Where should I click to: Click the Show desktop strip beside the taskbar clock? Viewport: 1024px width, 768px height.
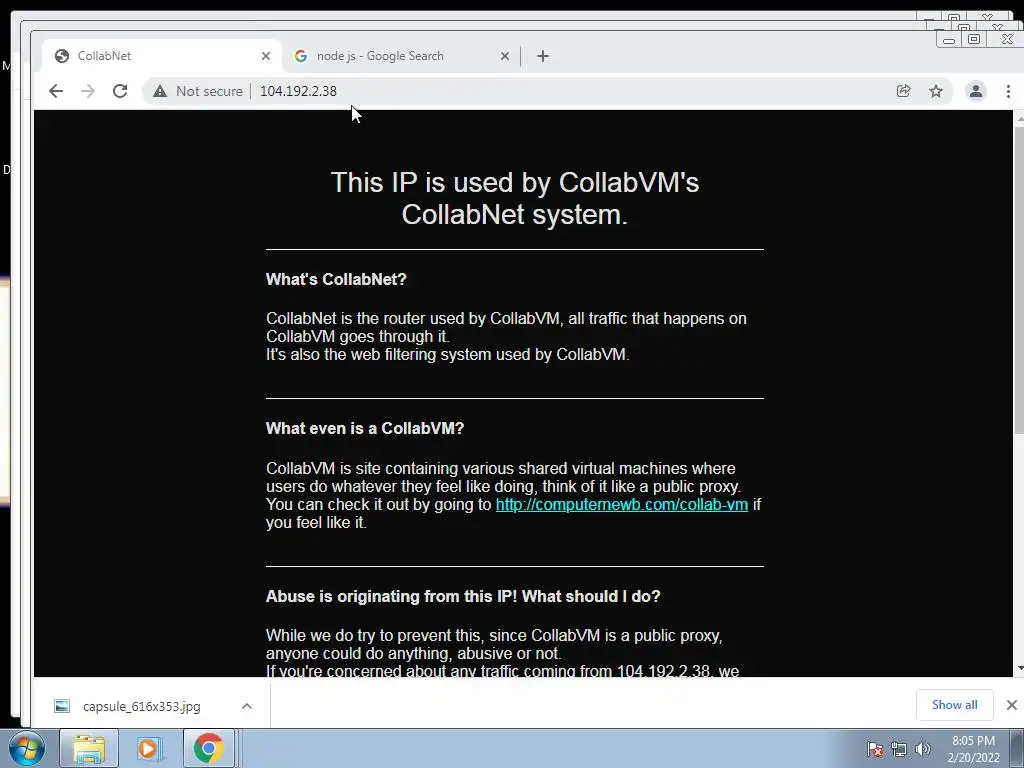(1017, 748)
